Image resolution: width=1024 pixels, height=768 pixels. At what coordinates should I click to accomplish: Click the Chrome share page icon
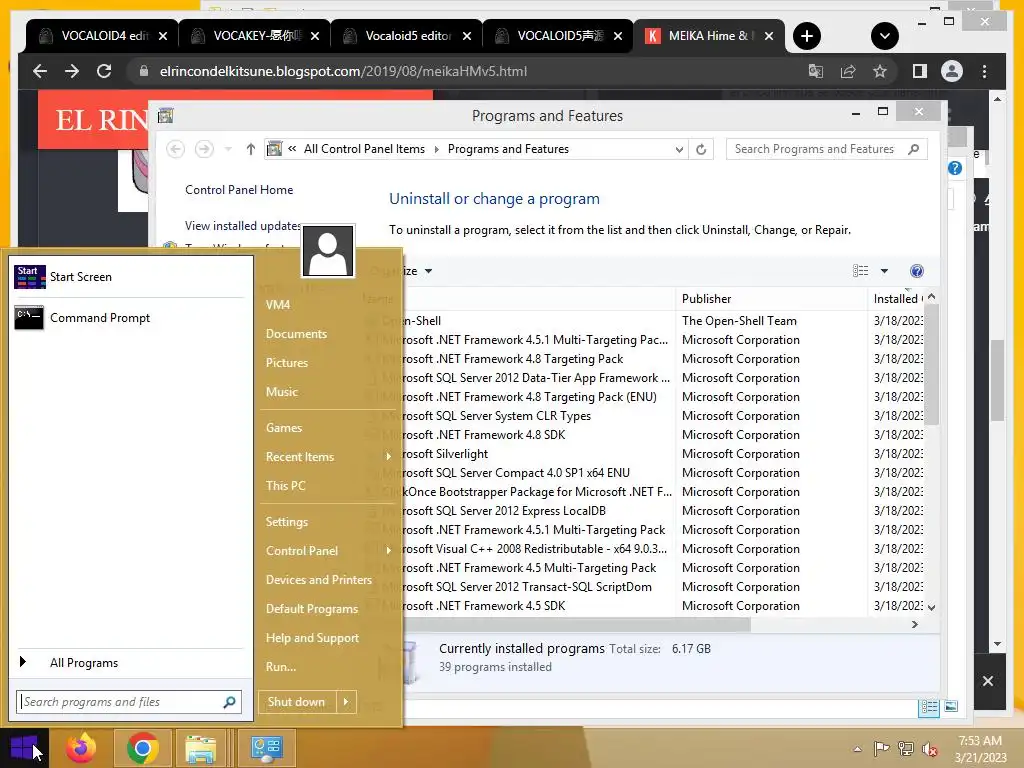click(848, 71)
